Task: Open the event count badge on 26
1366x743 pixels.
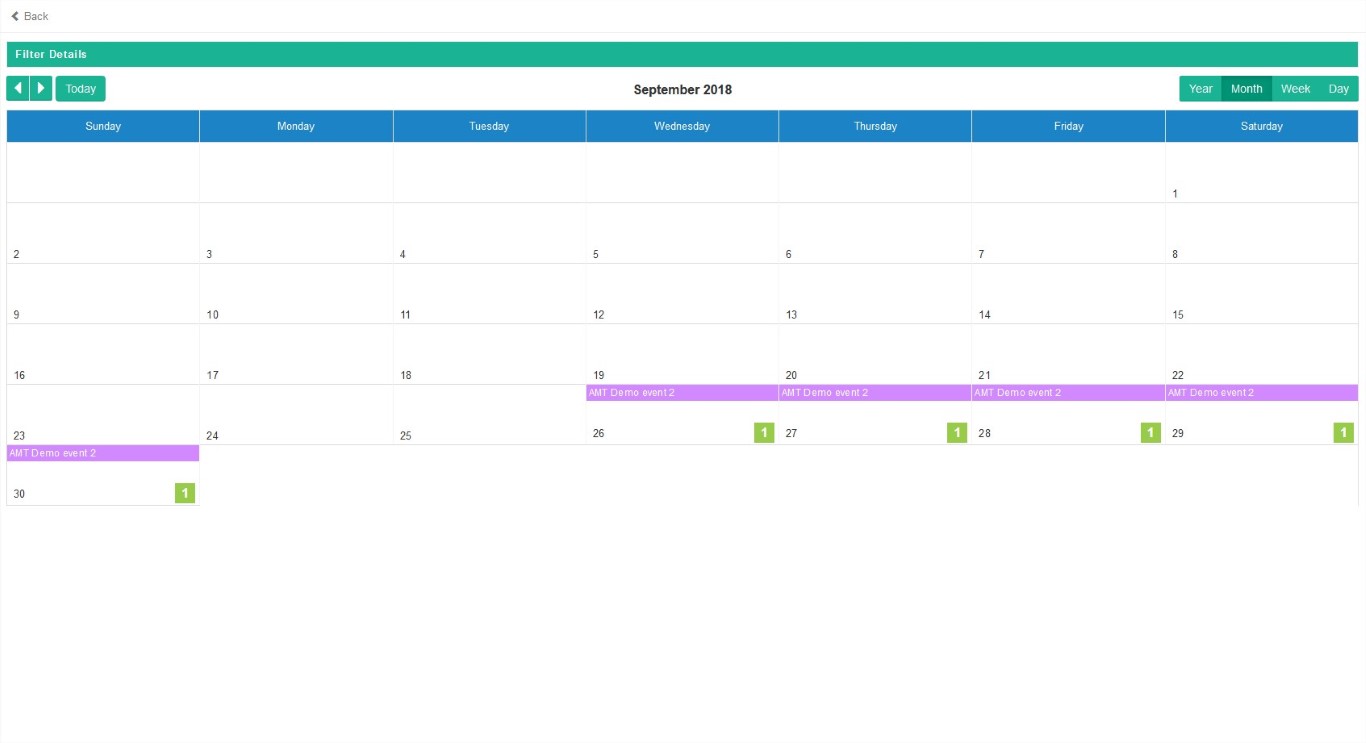Action: click(x=764, y=433)
